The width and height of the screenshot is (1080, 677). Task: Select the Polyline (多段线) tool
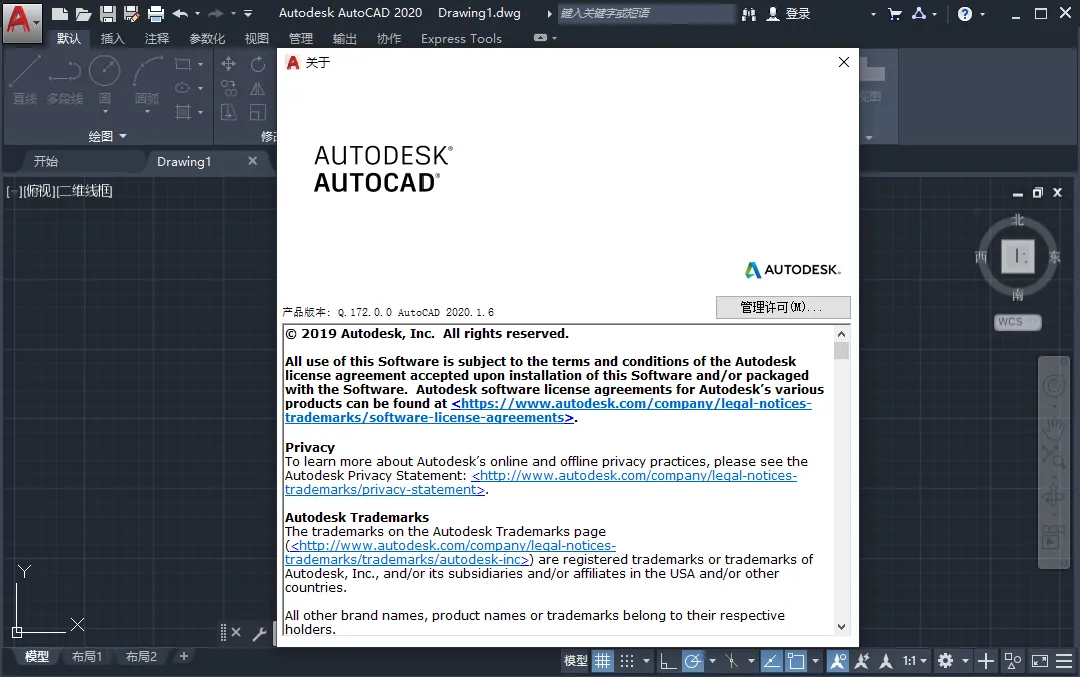[65, 81]
